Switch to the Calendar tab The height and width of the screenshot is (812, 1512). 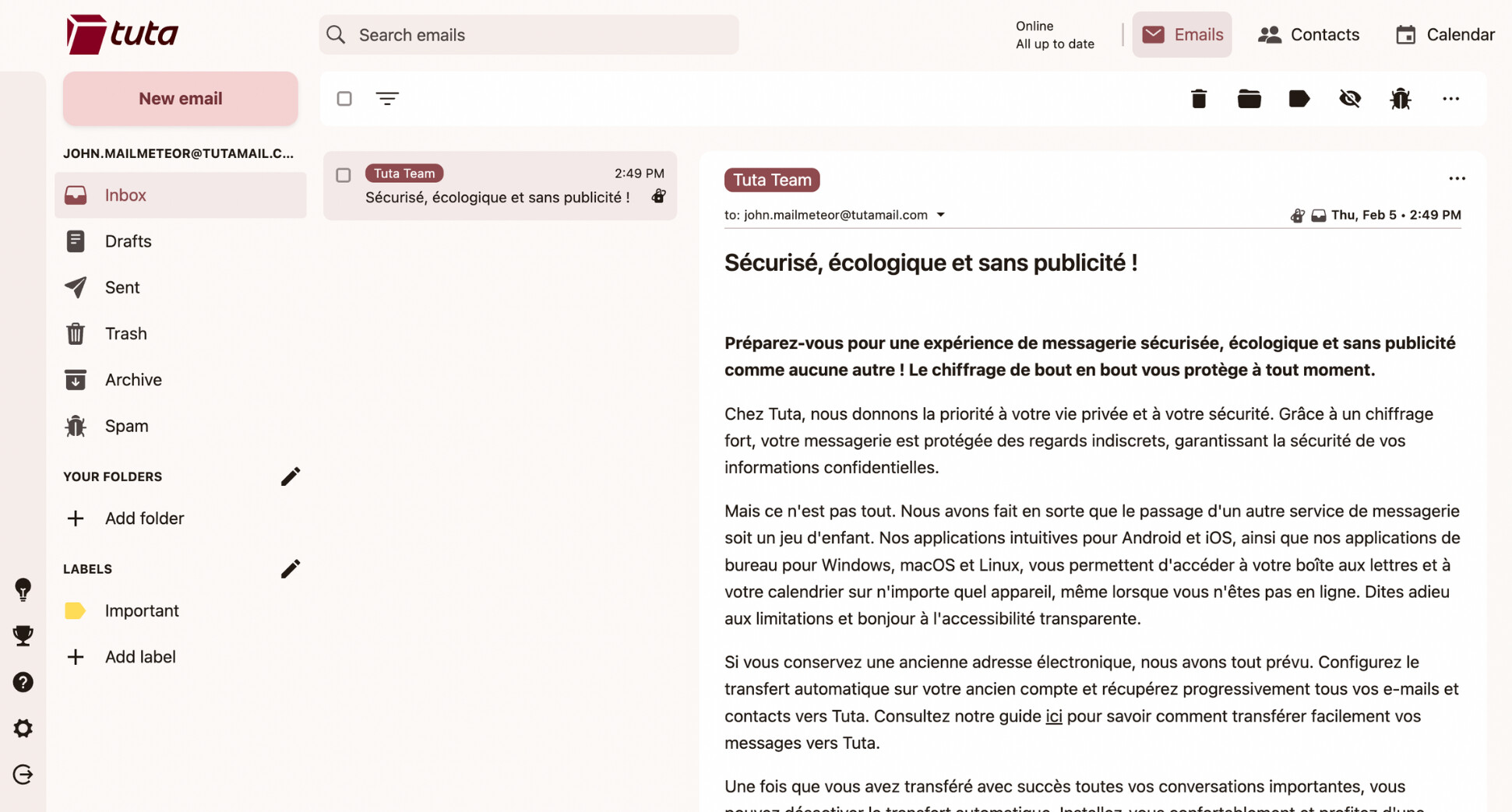click(x=1445, y=35)
